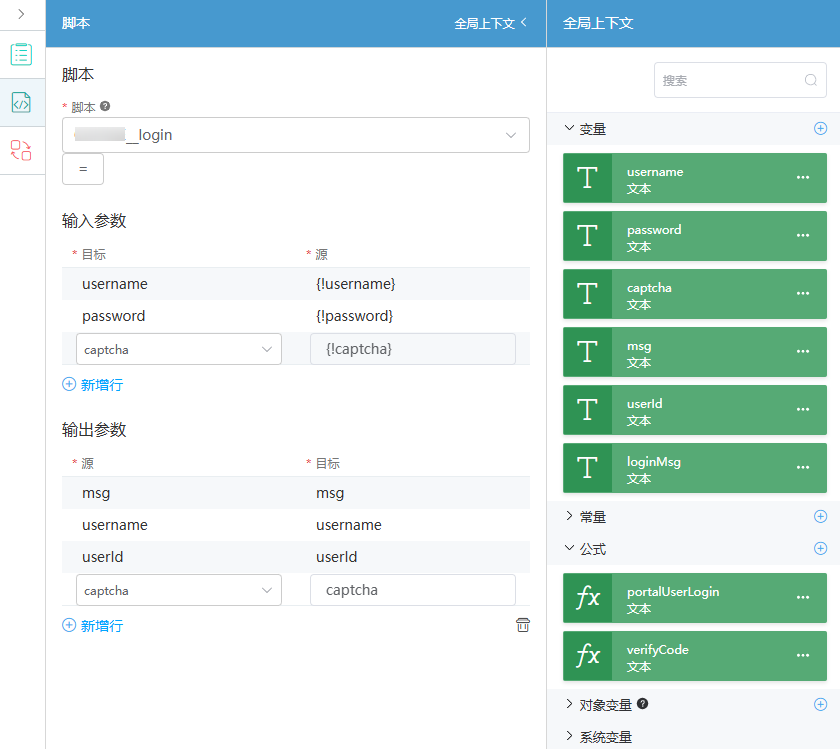Select the userId output source cell
840x749 pixels.
coord(179,557)
